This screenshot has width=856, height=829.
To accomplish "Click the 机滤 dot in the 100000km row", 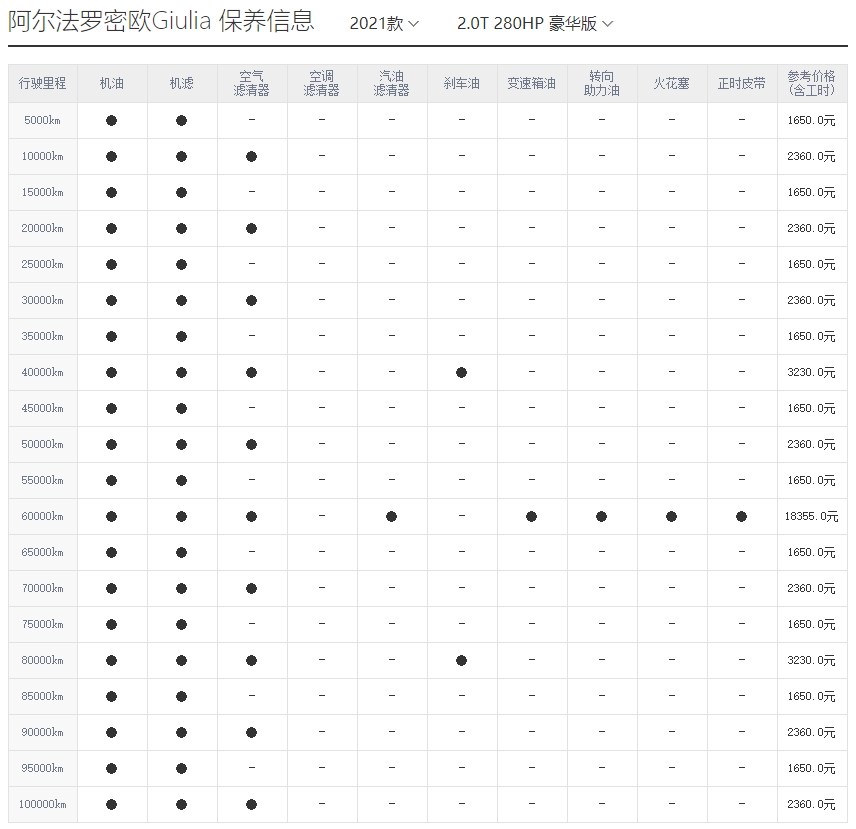I will [182, 805].
